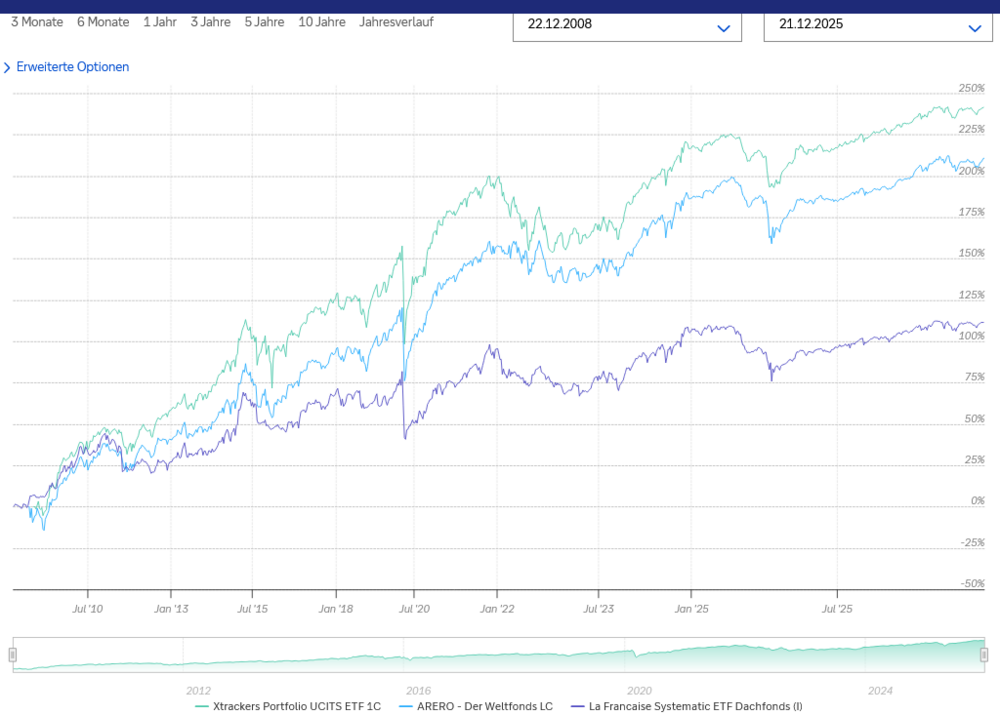Click the right handle of the timeline navigator
Viewport: 1000px width, 715px height.
point(985,655)
